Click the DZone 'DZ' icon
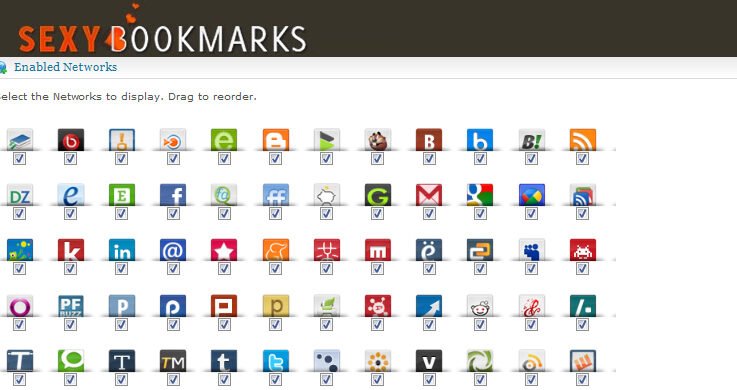This screenshot has height=390, width=737. [20, 195]
